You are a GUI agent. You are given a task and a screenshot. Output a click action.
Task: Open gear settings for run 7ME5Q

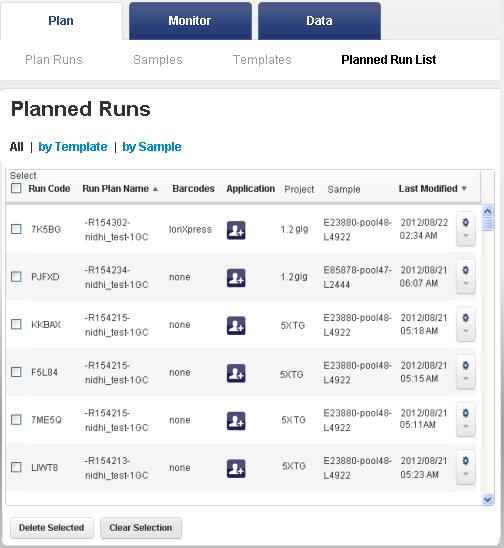tap(466, 413)
